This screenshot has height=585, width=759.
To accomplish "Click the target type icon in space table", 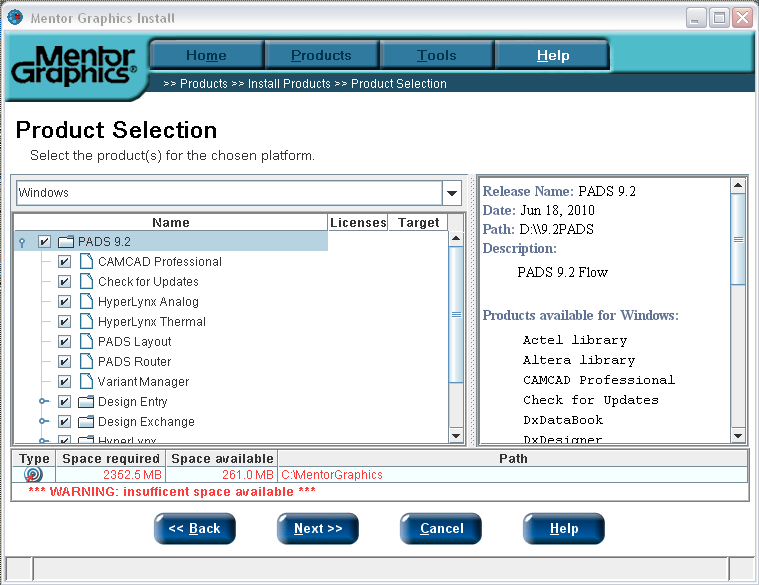I will click(x=33, y=475).
